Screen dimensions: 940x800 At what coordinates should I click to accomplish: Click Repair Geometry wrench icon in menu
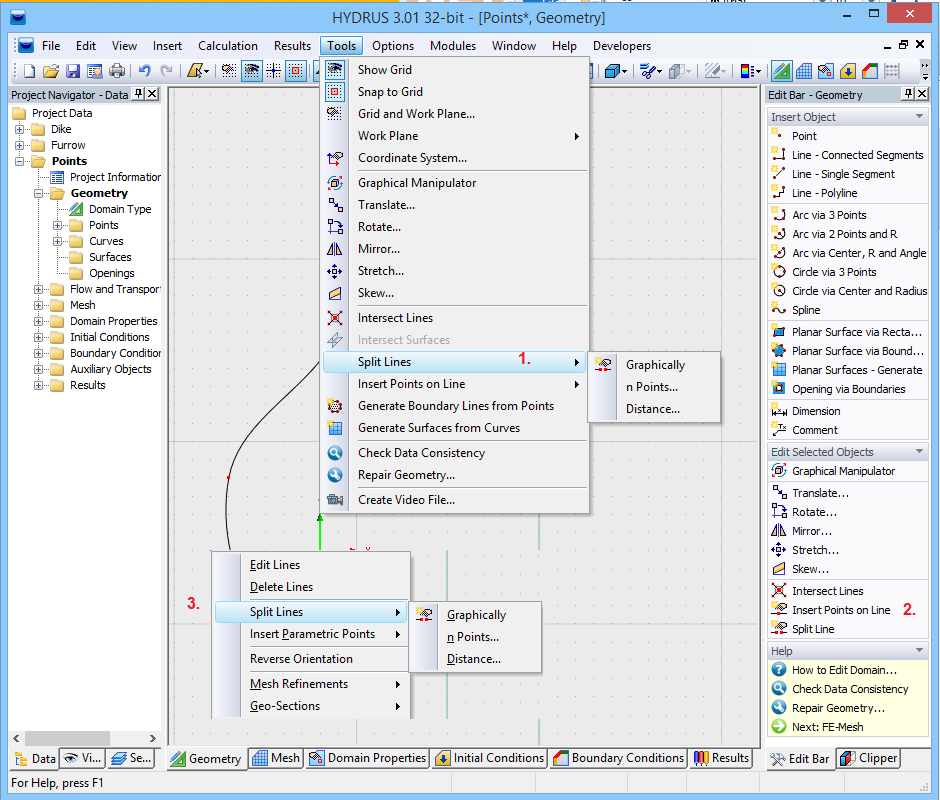tap(335, 475)
